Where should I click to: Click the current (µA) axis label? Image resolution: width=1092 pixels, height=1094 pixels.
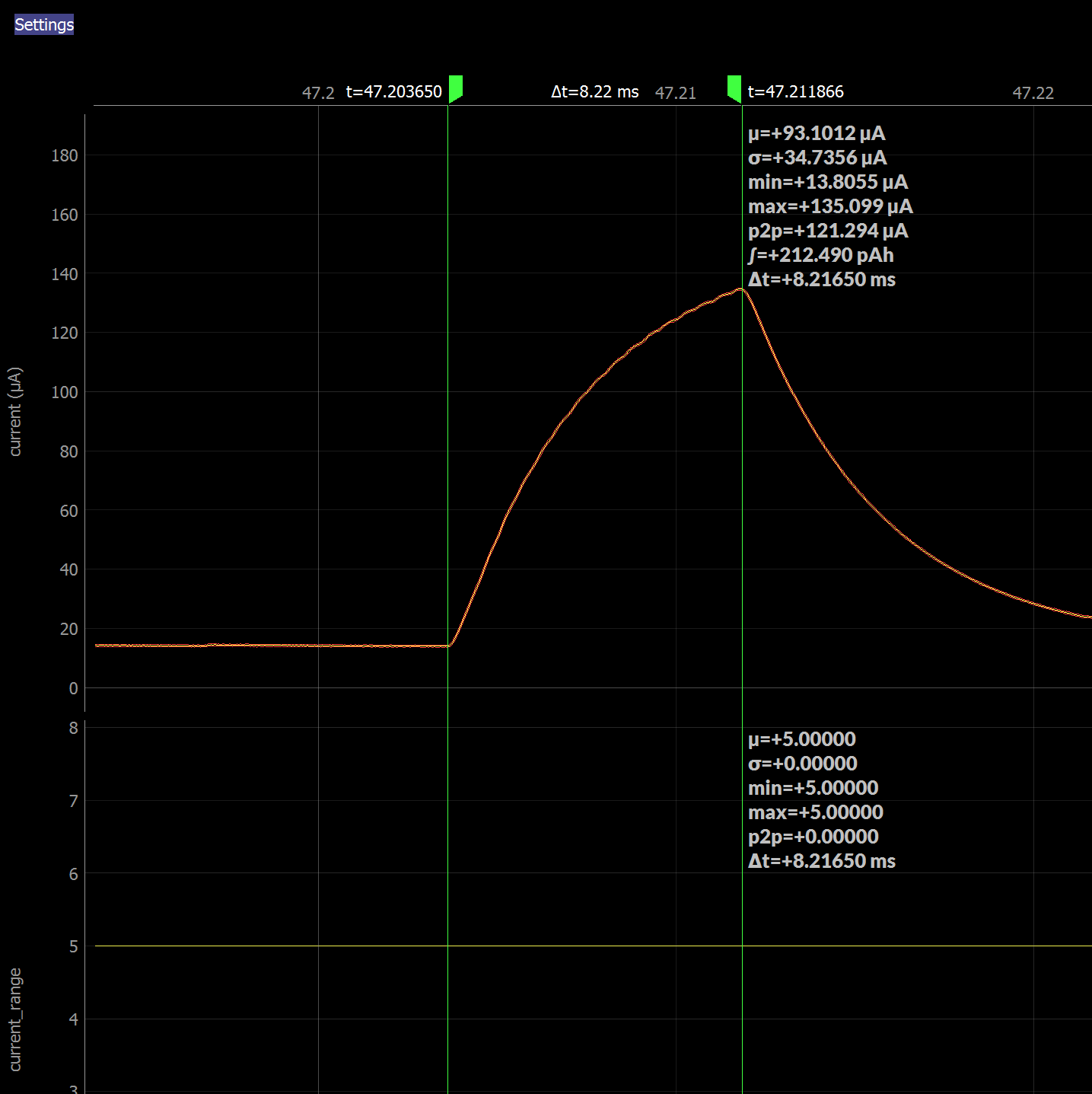coord(15,412)
